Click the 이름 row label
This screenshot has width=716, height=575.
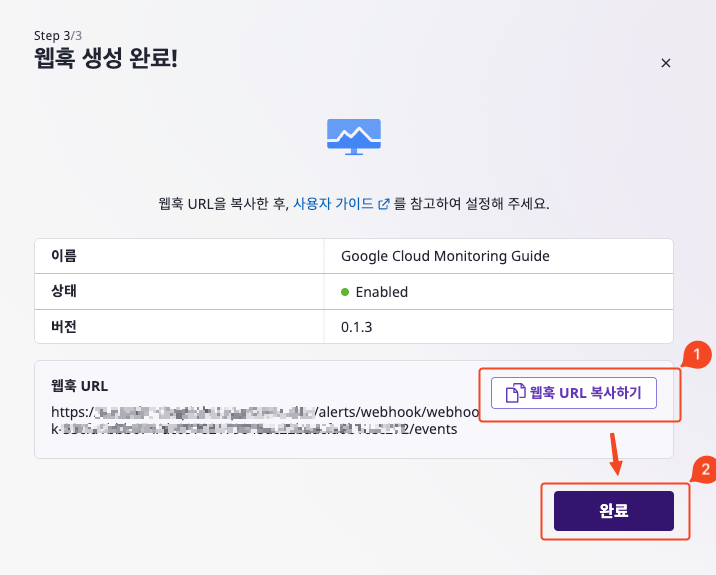coord(63,256)
